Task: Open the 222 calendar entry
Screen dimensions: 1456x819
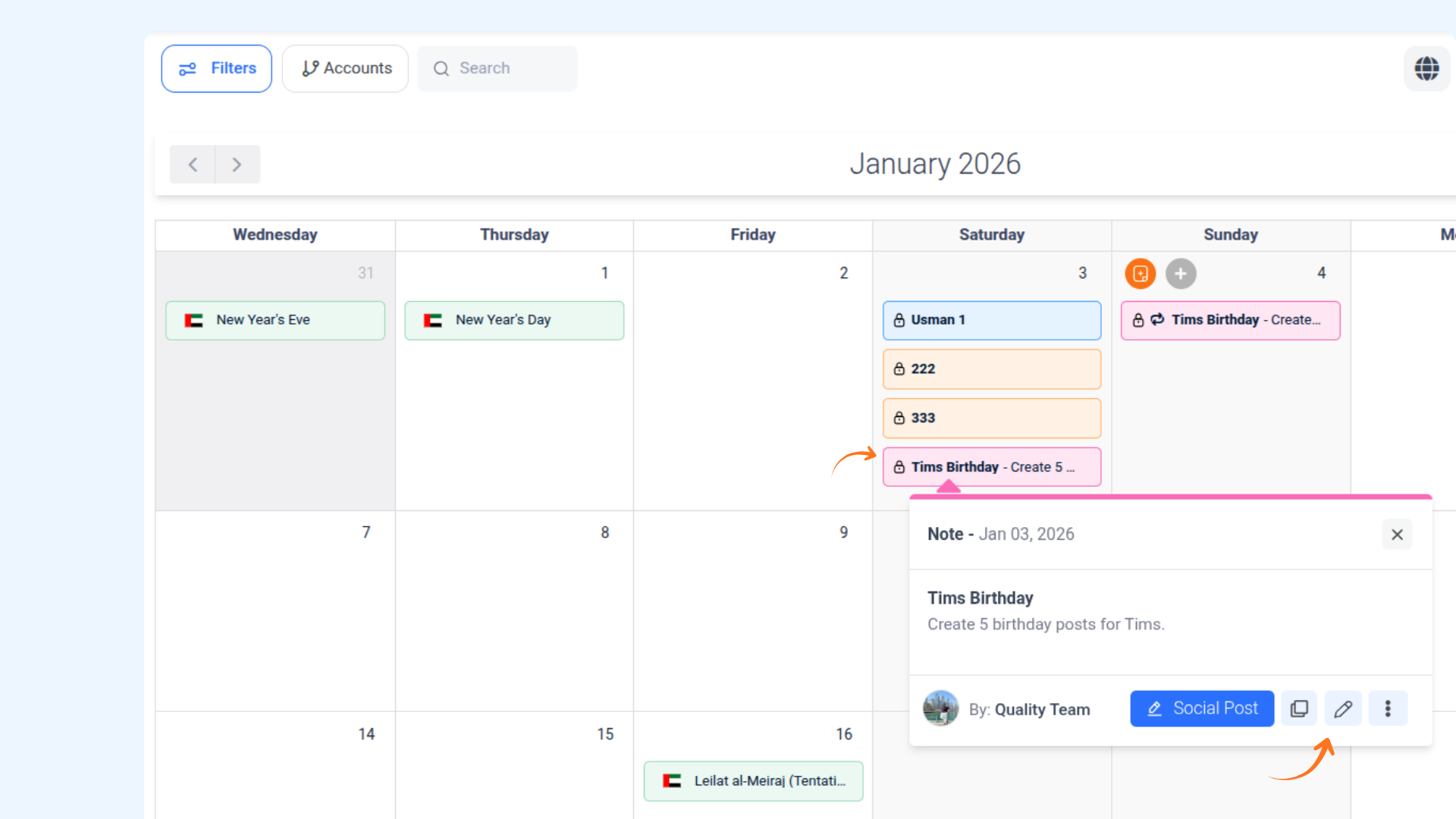Action: pyautogui.click(x=991, y=369)
